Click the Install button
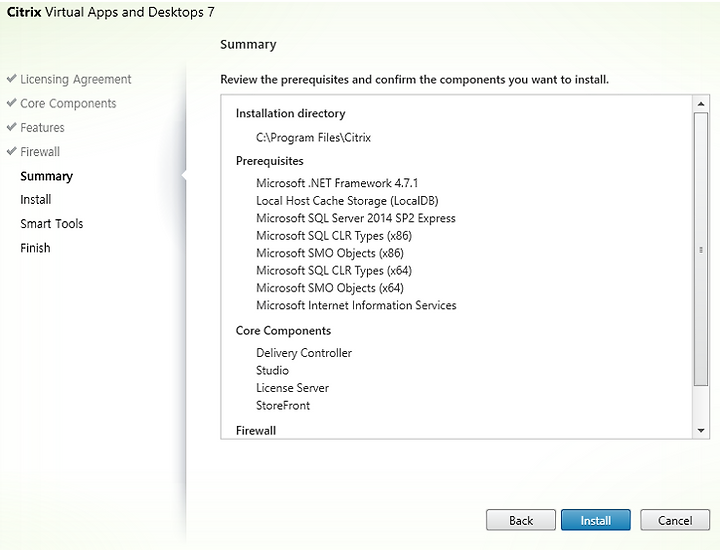 tap(596, 520)
